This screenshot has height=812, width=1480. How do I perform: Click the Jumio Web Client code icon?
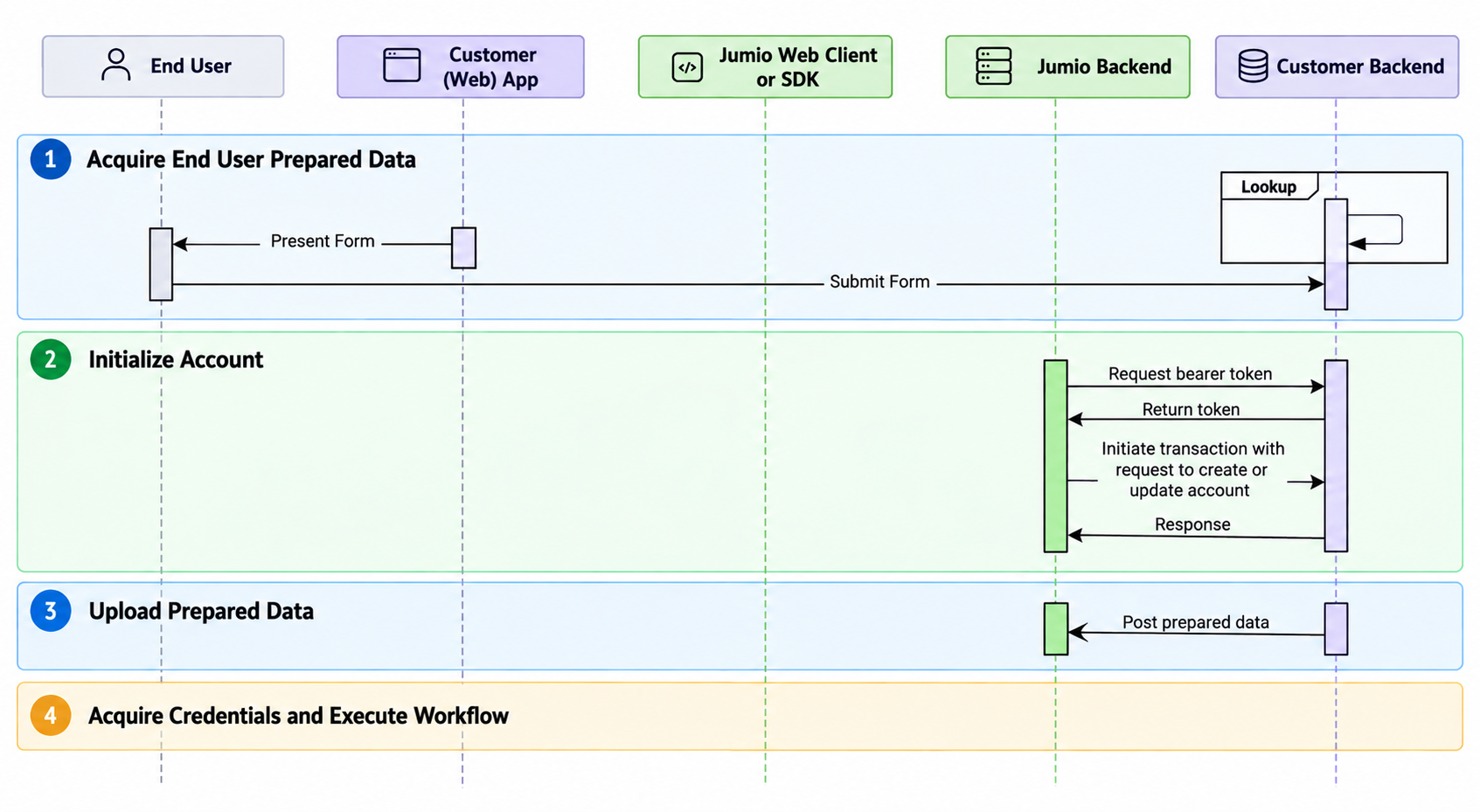click(x=687, y=67)
